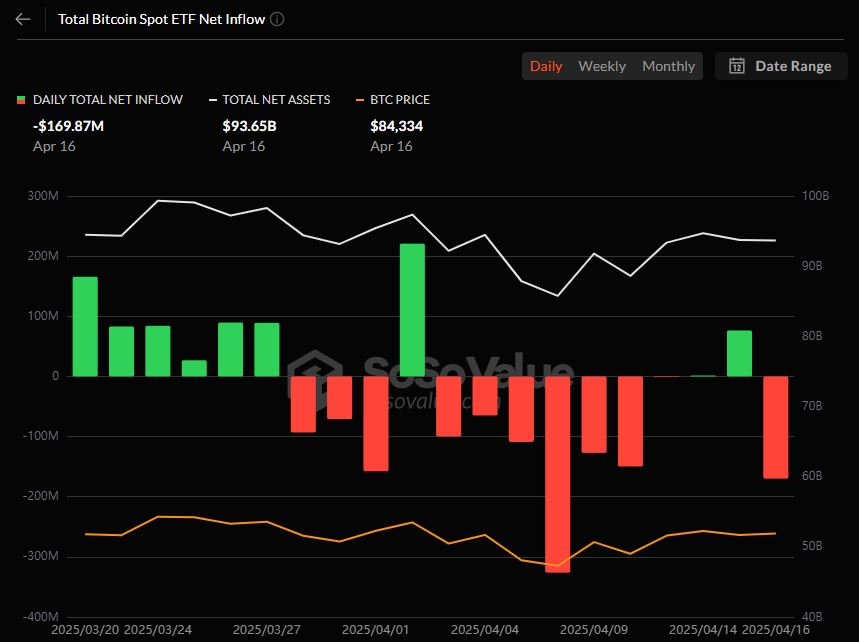The width and height of the screenshot is (859, 642).
Task: Click the -$169.87M net inflow value
Action: [68, 126]
